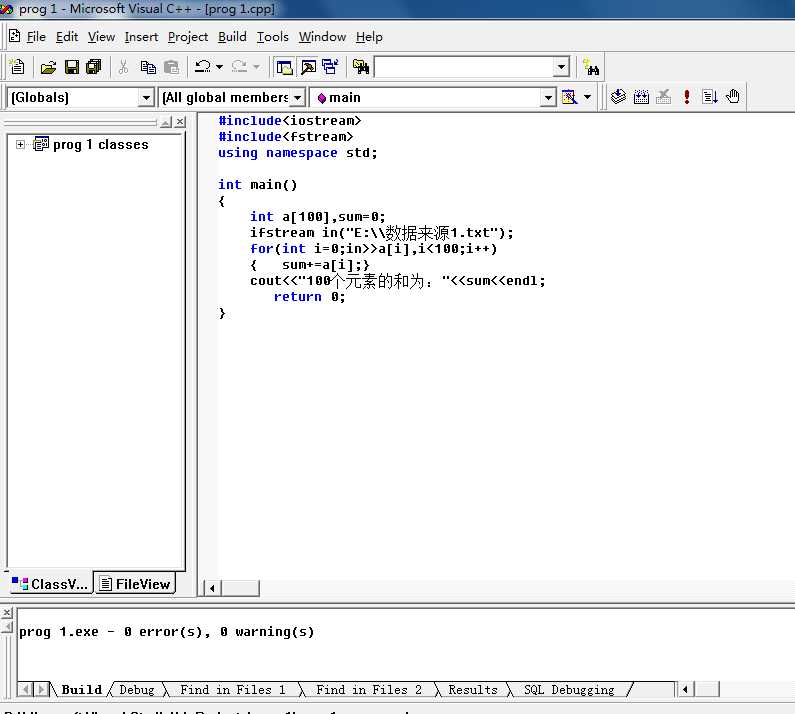Screen dimensions: 795x714
Task: Open the Build menu
Action: (x=232, y=37)
